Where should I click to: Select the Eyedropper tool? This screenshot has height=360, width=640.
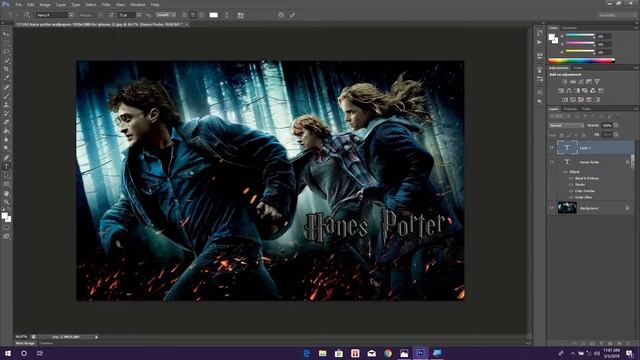click(x=6, y=78)
